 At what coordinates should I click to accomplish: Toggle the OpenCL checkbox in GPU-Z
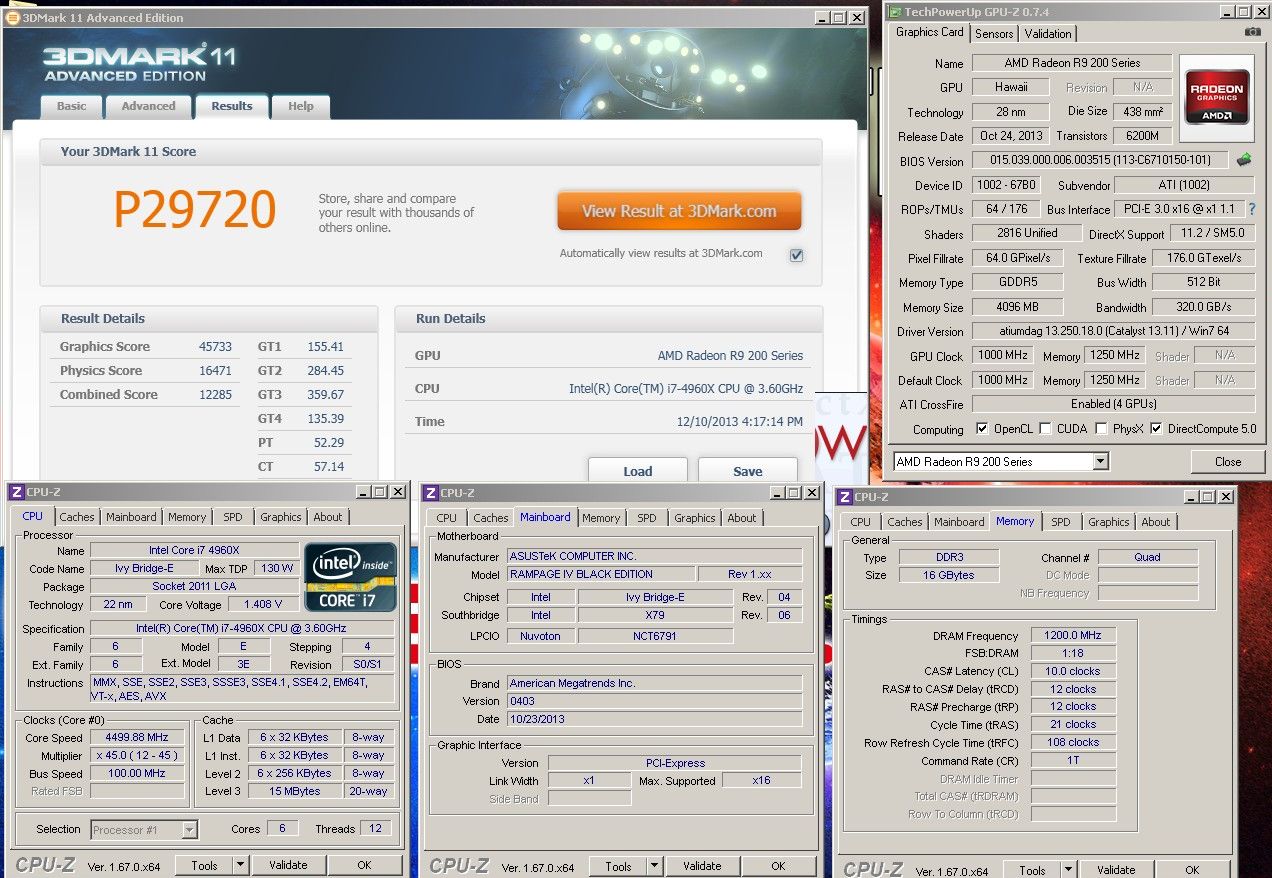tap(983, 429)
